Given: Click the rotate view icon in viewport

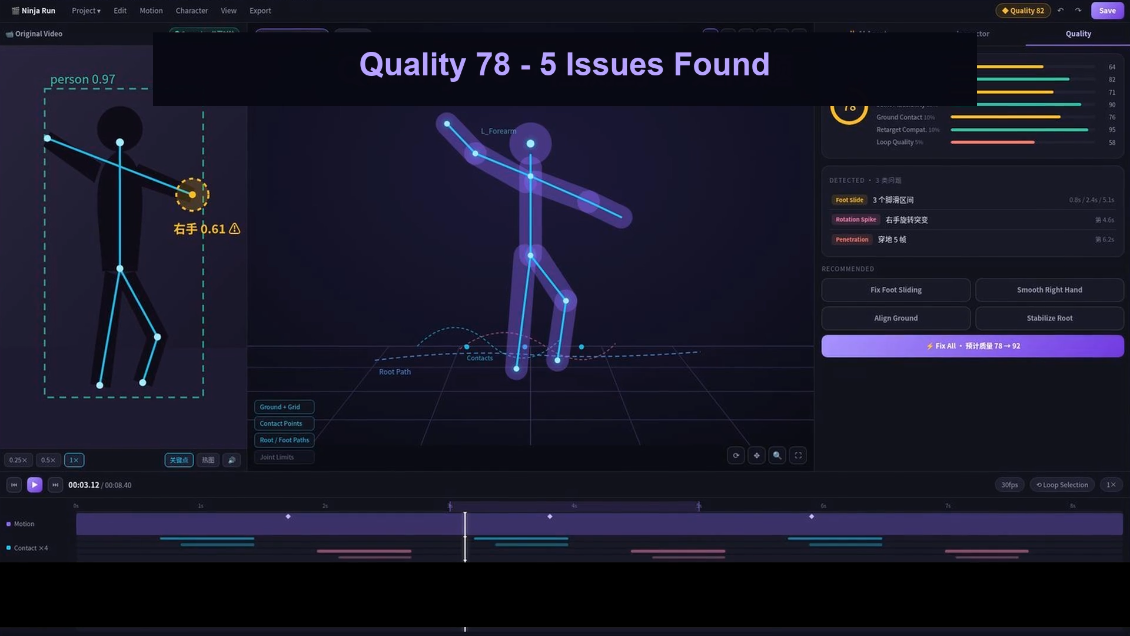Looking at the screenshot, I should (x=736, y=455).
